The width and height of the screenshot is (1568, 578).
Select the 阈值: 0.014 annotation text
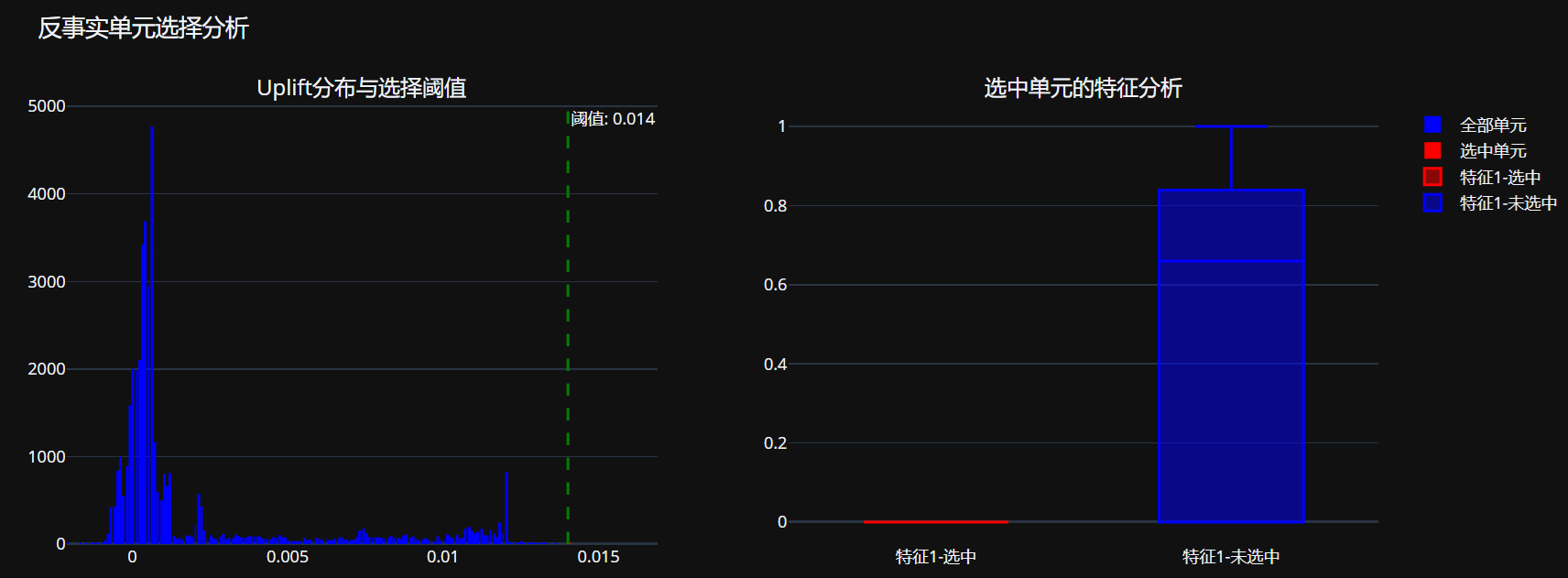pyautogui.click(x=613, y=119)
